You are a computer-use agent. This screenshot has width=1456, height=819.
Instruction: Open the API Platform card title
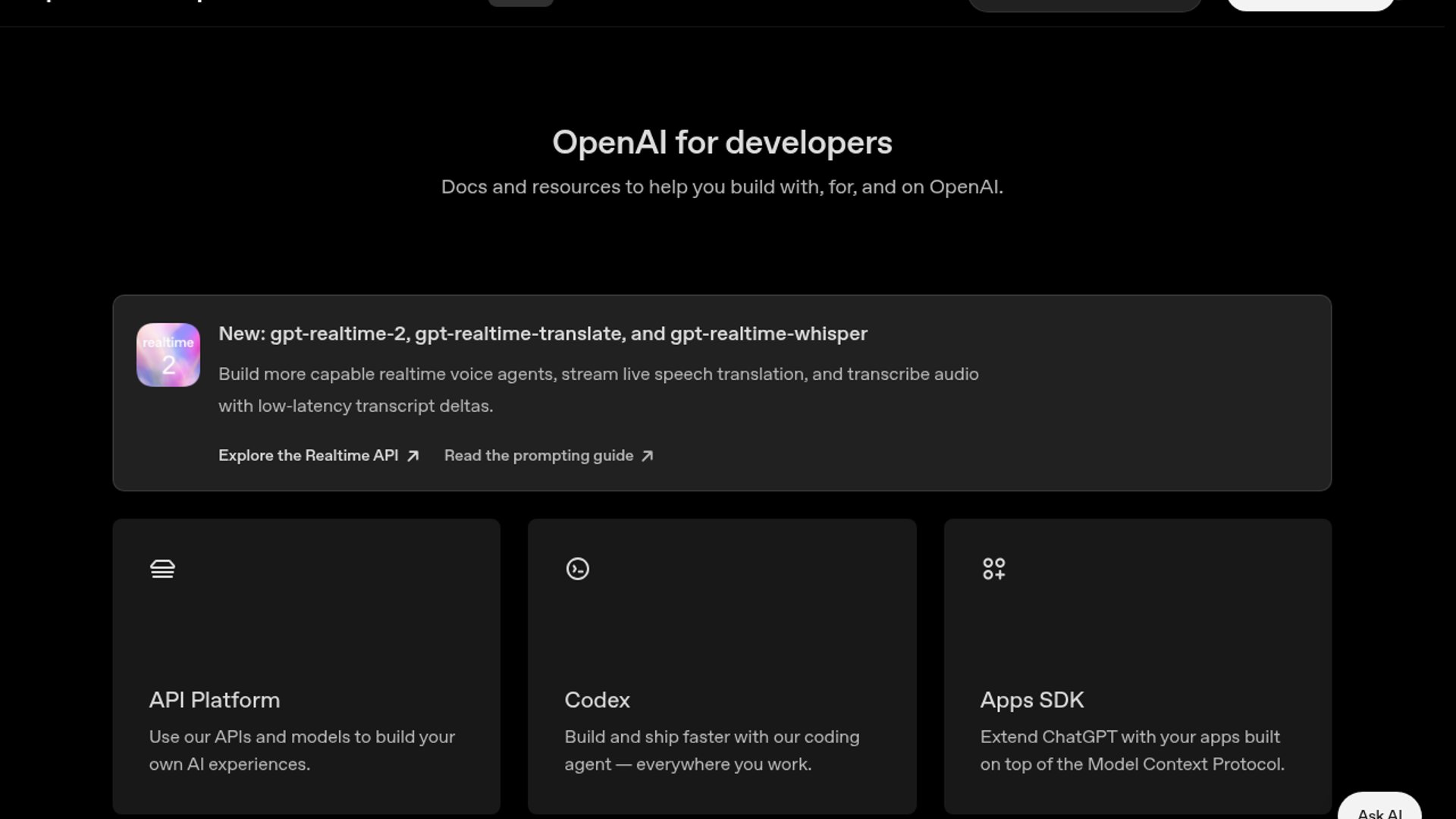[215, 700]
